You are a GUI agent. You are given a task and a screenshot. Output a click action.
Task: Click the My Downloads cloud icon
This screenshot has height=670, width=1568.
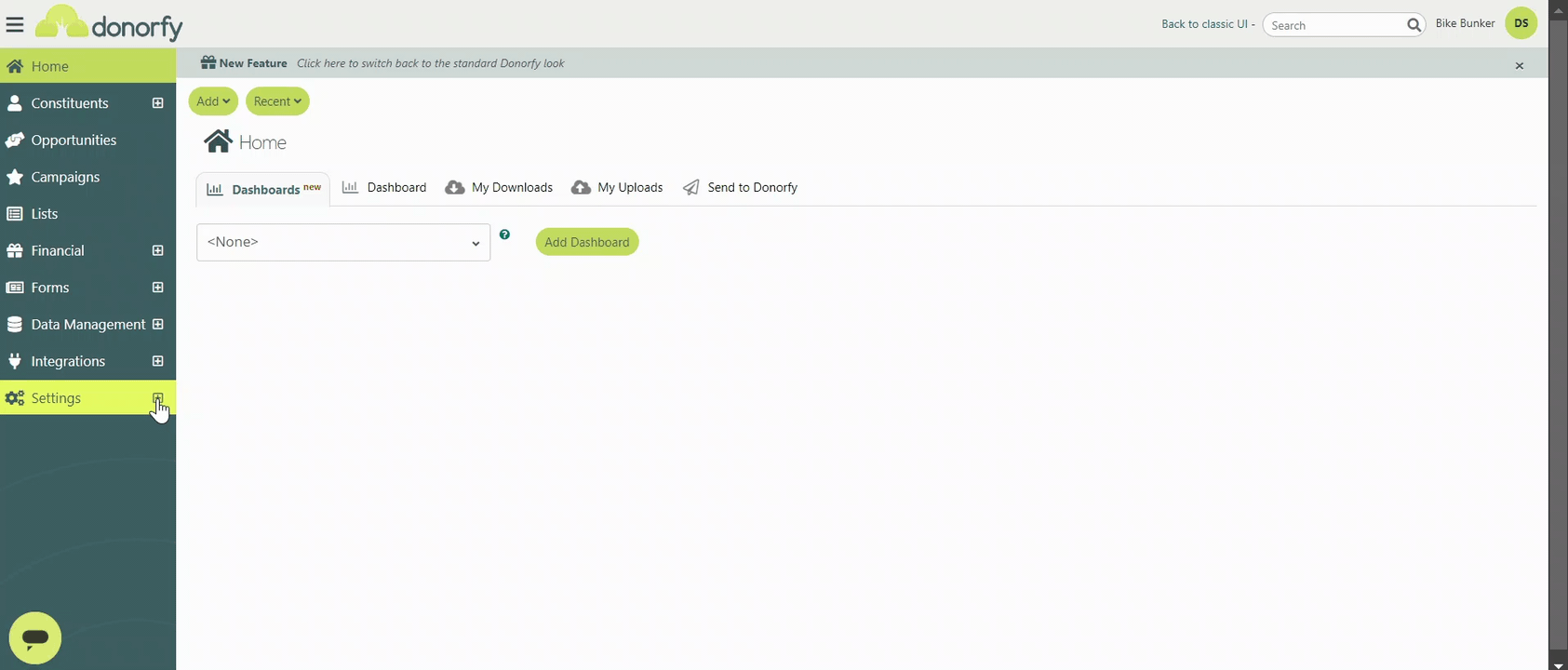(x=455, y=188)
